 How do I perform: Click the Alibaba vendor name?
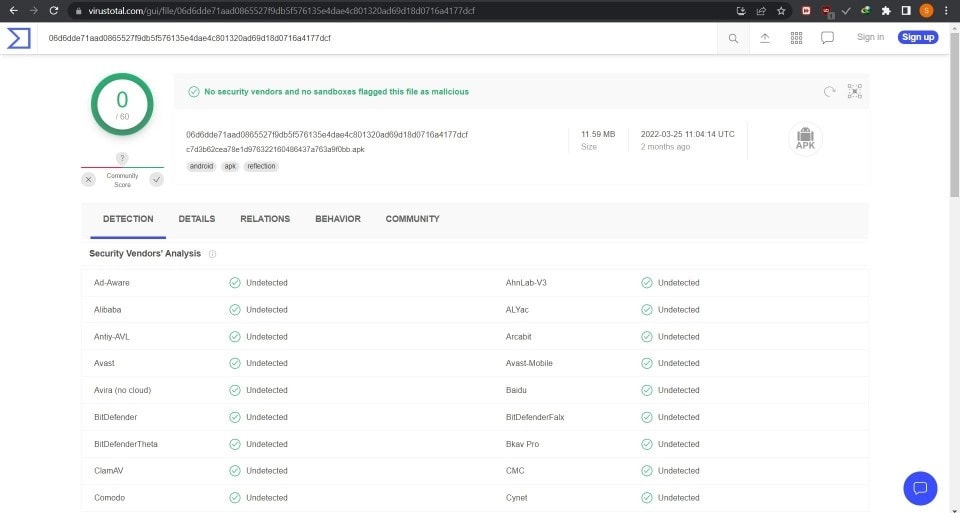click(108, 310)
